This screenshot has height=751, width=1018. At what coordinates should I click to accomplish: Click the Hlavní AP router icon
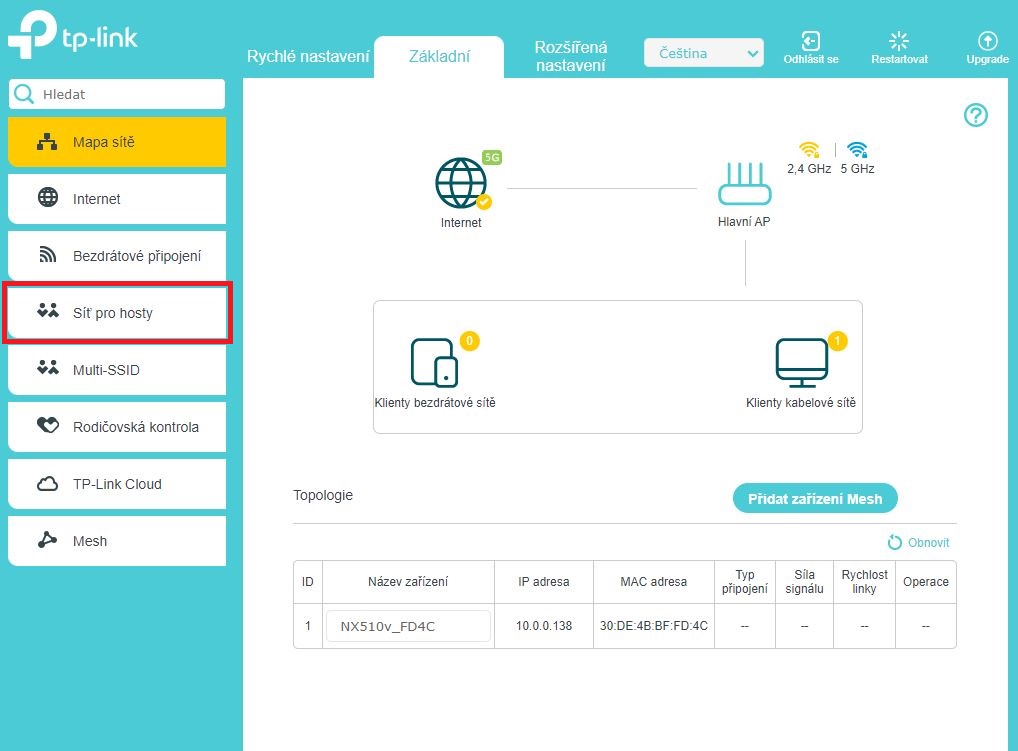pos(744,183)
